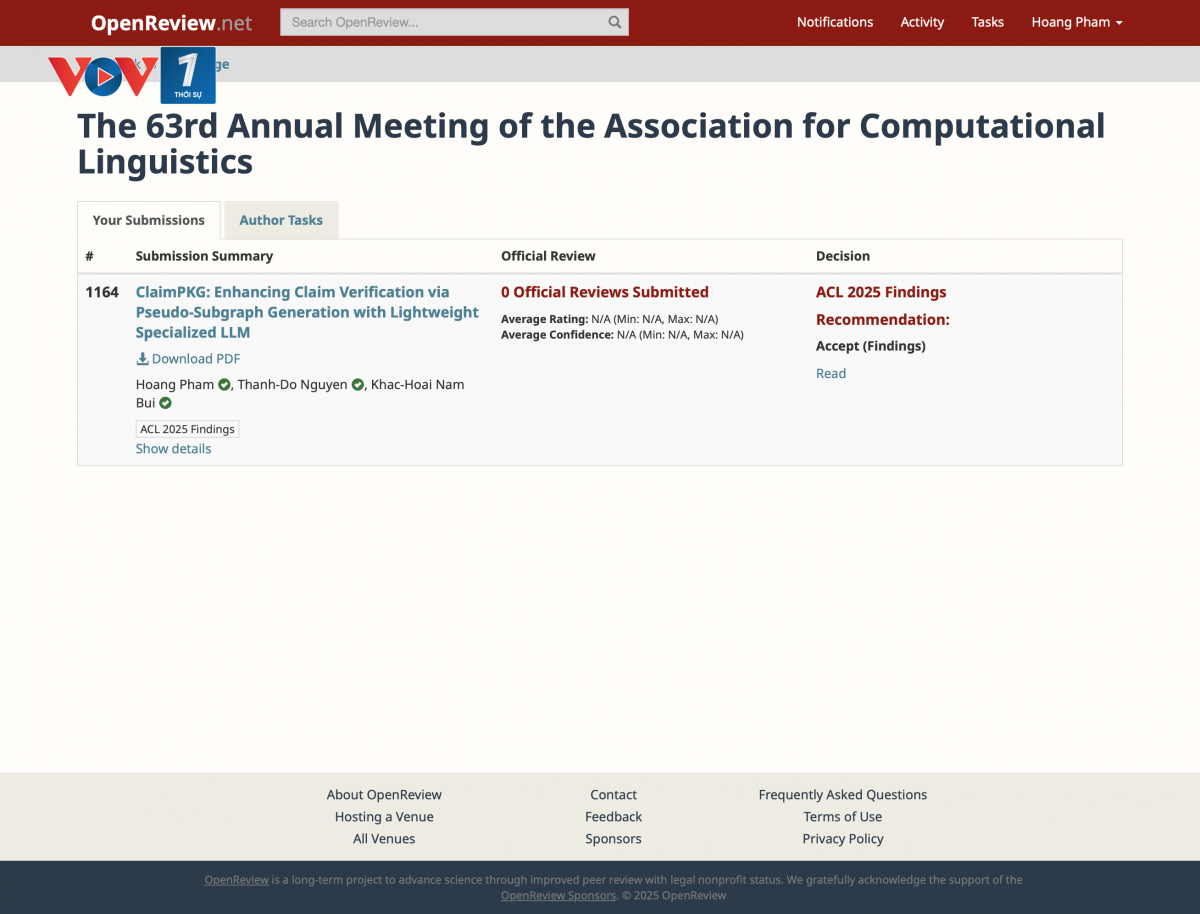
Task: Open Frequently Asked Questions footer link
Action: pyautogui.click(x=843, y=795)
